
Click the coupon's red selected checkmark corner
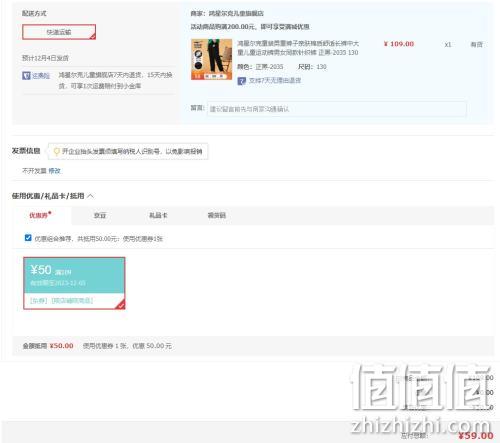121,305
